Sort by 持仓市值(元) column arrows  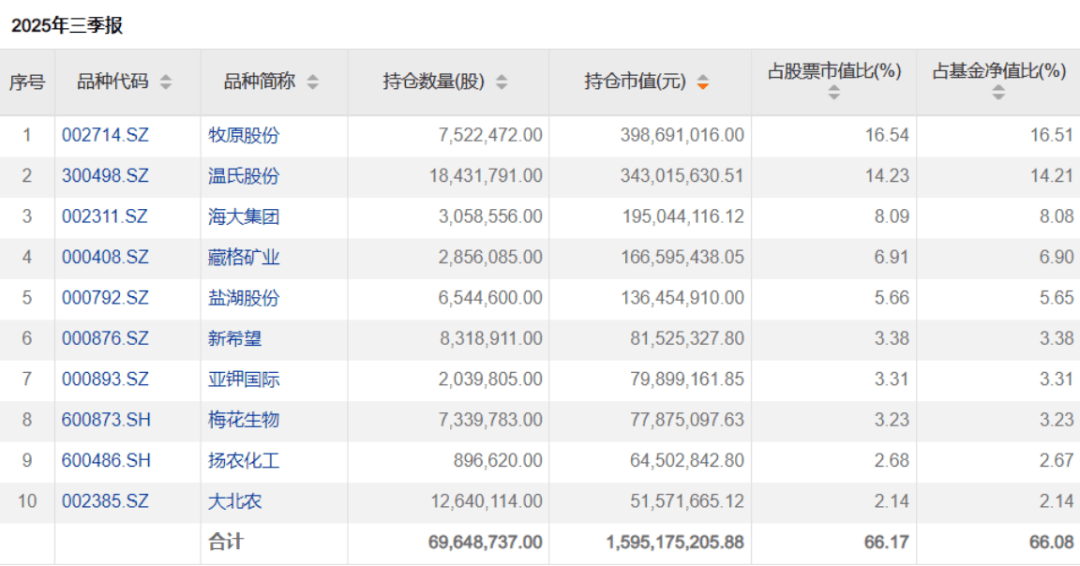point(703,82)
